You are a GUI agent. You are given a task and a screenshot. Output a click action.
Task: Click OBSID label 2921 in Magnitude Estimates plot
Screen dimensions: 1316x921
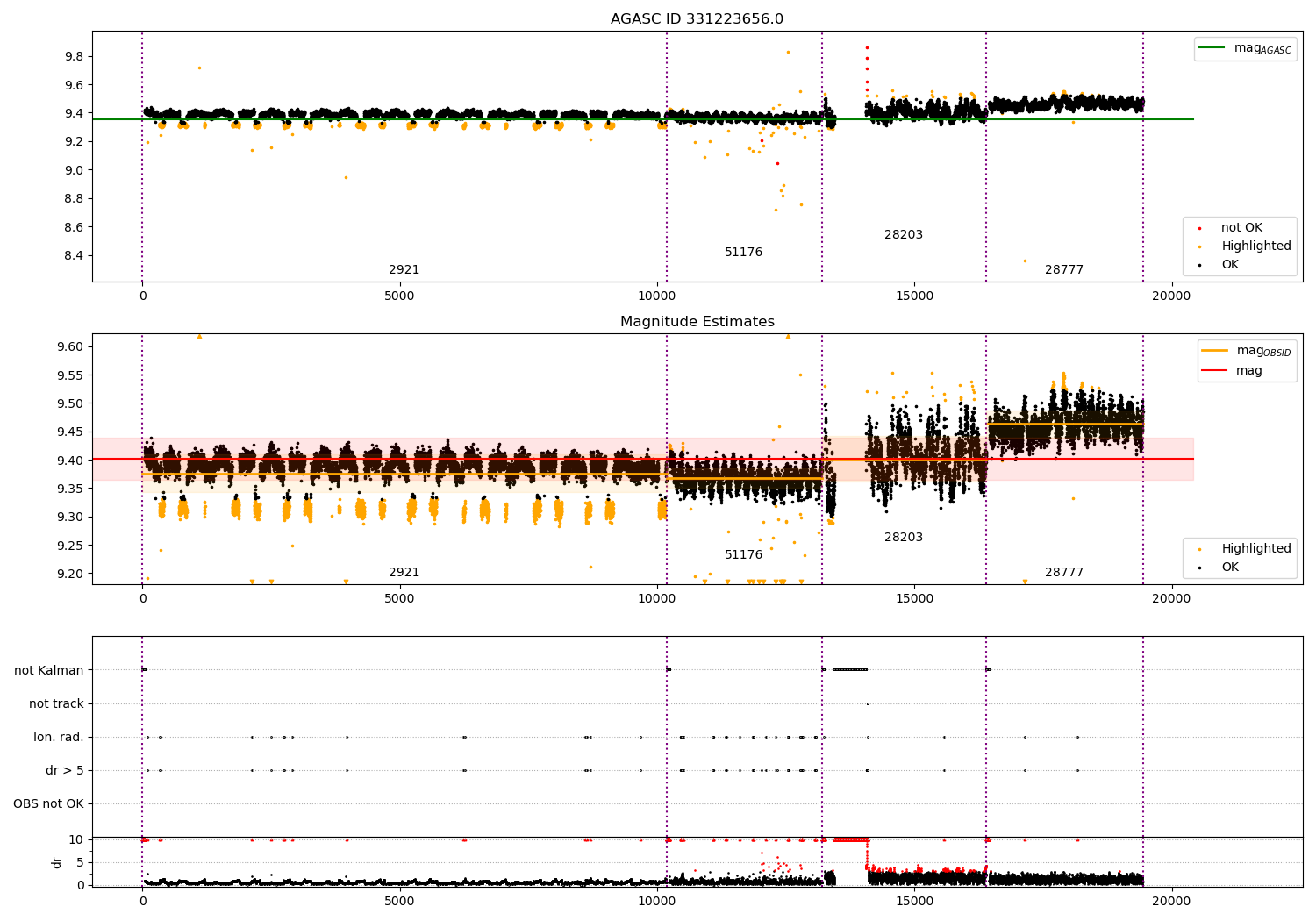tap(404, 573)
